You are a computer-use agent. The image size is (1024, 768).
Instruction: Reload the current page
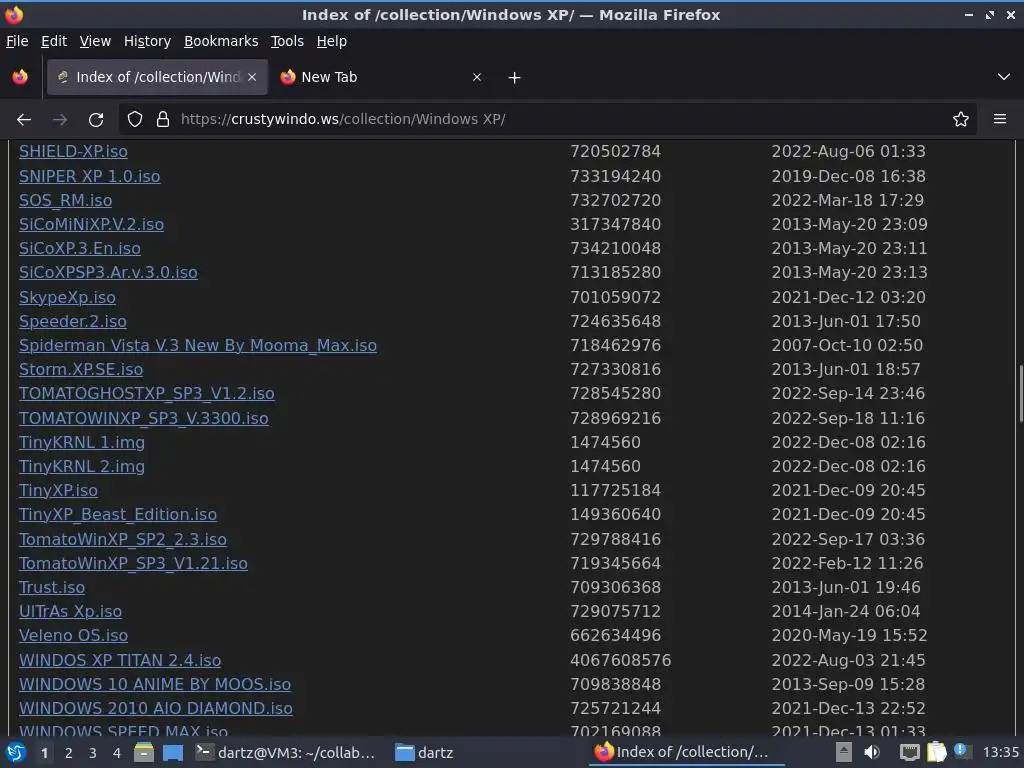point(96,120)
